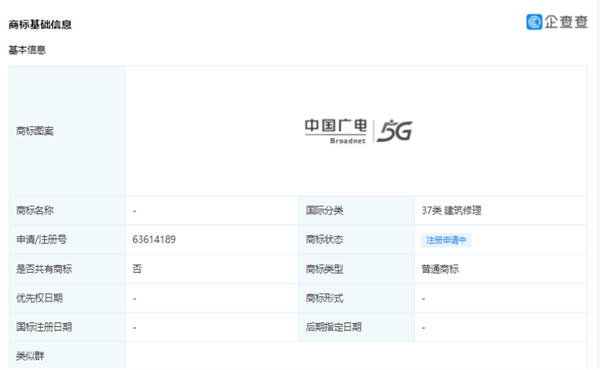600x370 pixels.
Task: Click the 普通商标 type value
Action: (x=440, y=269)
